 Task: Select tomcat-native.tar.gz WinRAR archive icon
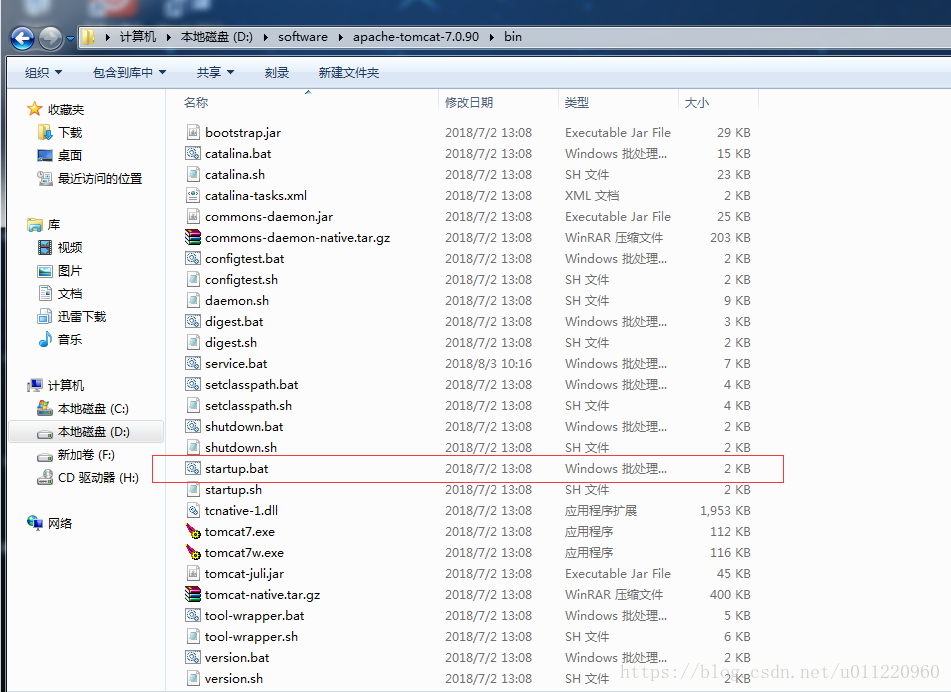pos(193,594)
